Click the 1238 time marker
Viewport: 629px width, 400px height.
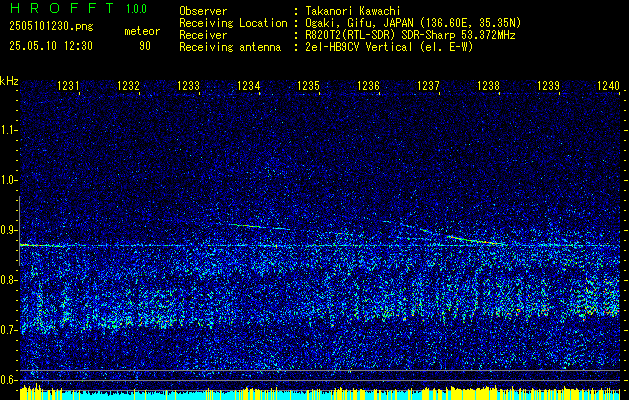coord(489,85)
